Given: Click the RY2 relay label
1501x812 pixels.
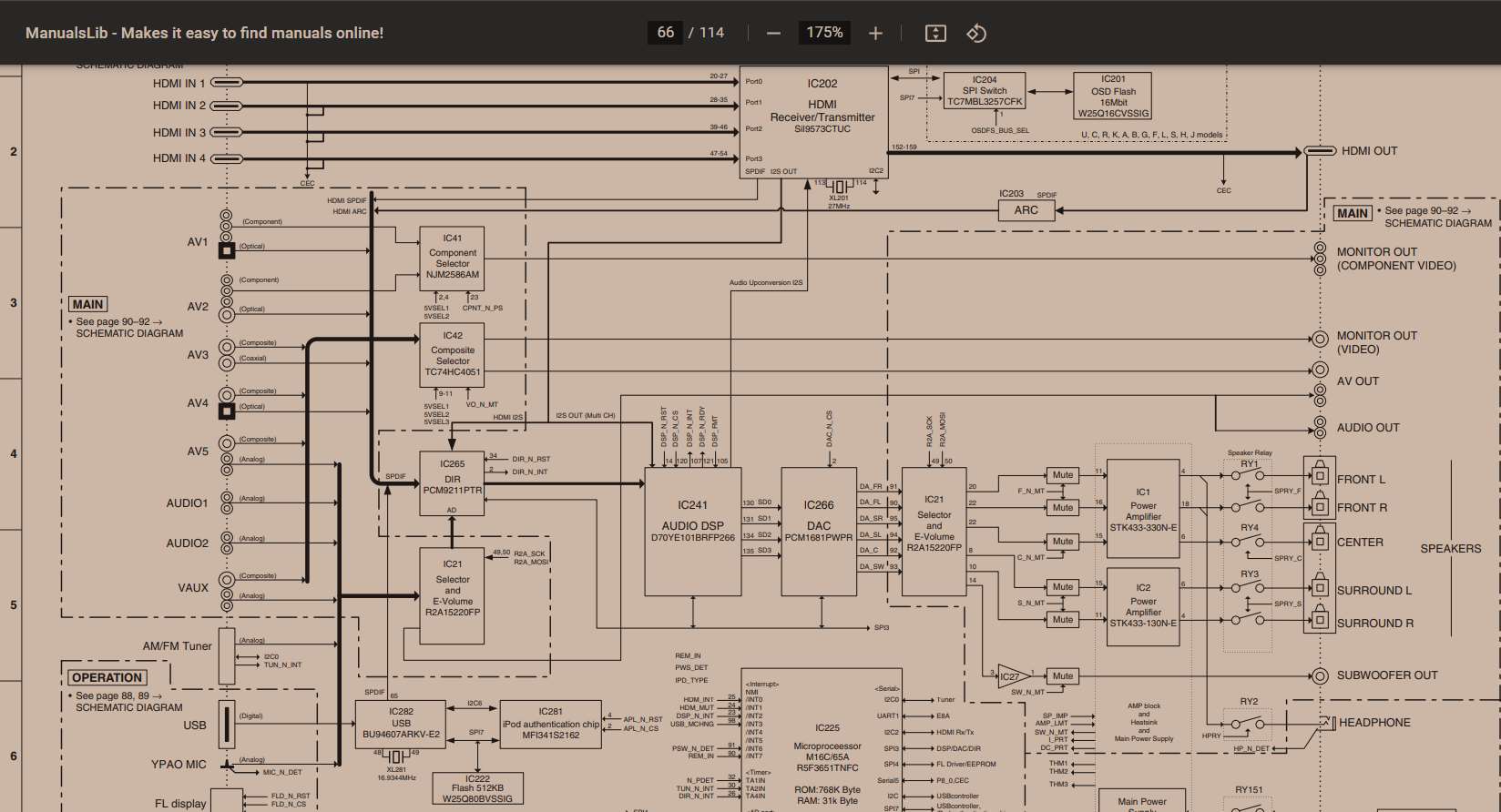Looking at the screenshot, I should [x=1249, y=702].
